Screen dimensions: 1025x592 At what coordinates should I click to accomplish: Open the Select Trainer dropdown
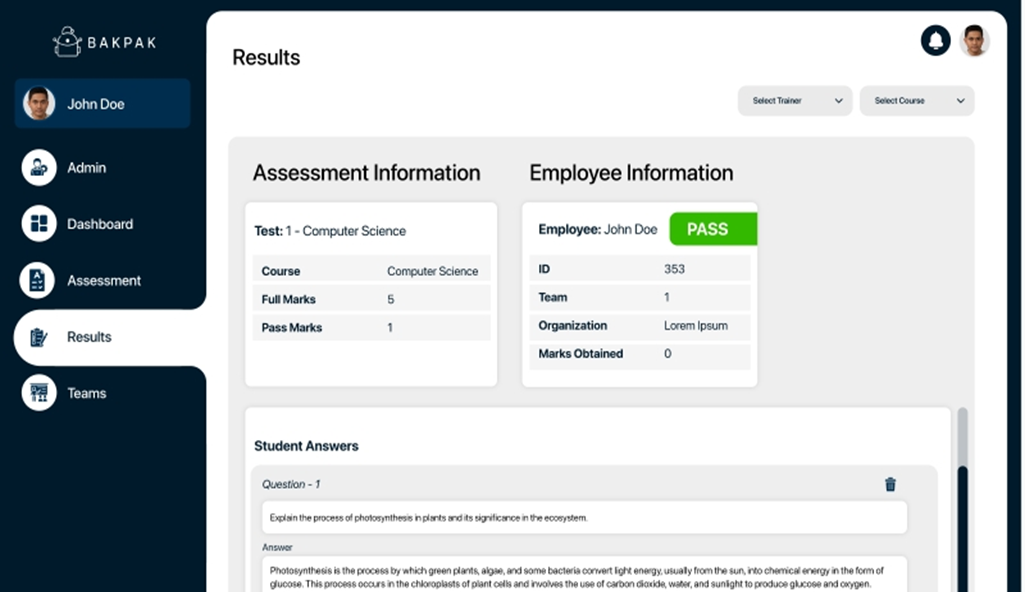coord(794,101)
